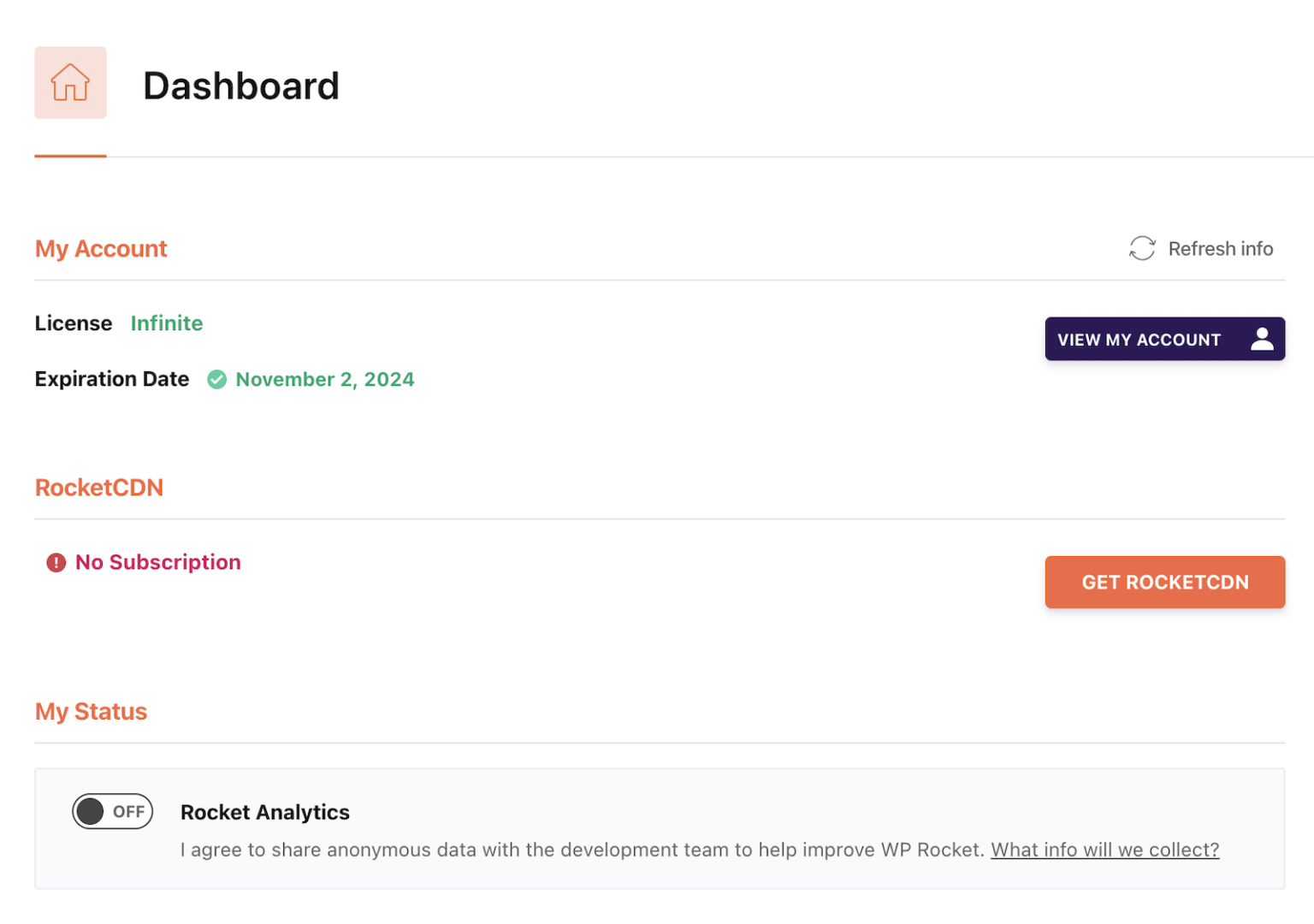Viewport: 1314px width, 924px height.
Task: Click the Dashboard home icon
Action: tap(70, 83)
